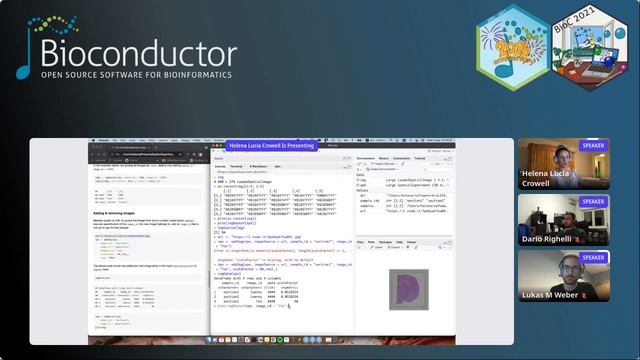Expand the spe object in the Environment
Viewport: 640px width, 360px height.
[x=358, y=185]
